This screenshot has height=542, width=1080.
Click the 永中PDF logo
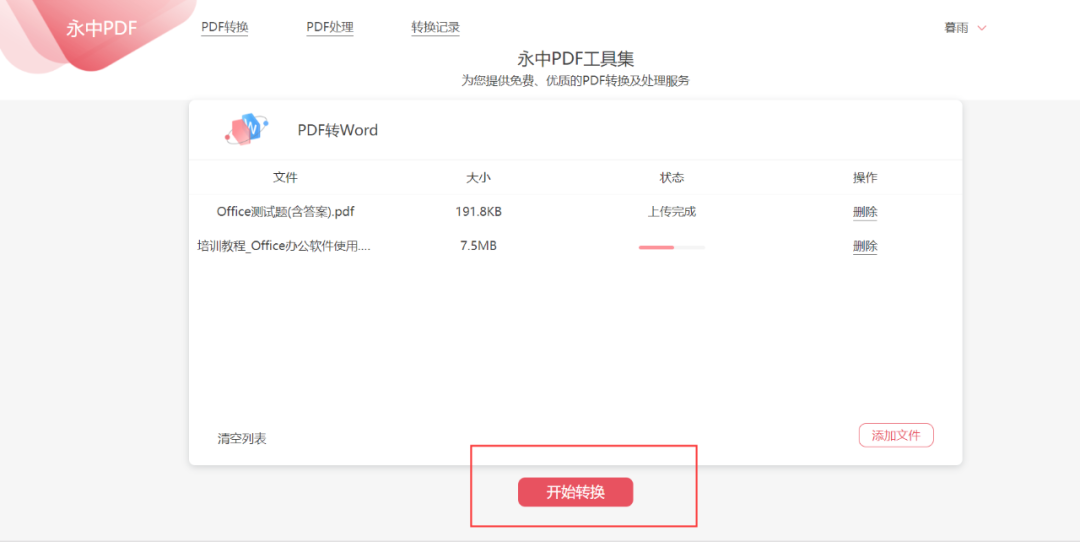click(x=102, y=28)
